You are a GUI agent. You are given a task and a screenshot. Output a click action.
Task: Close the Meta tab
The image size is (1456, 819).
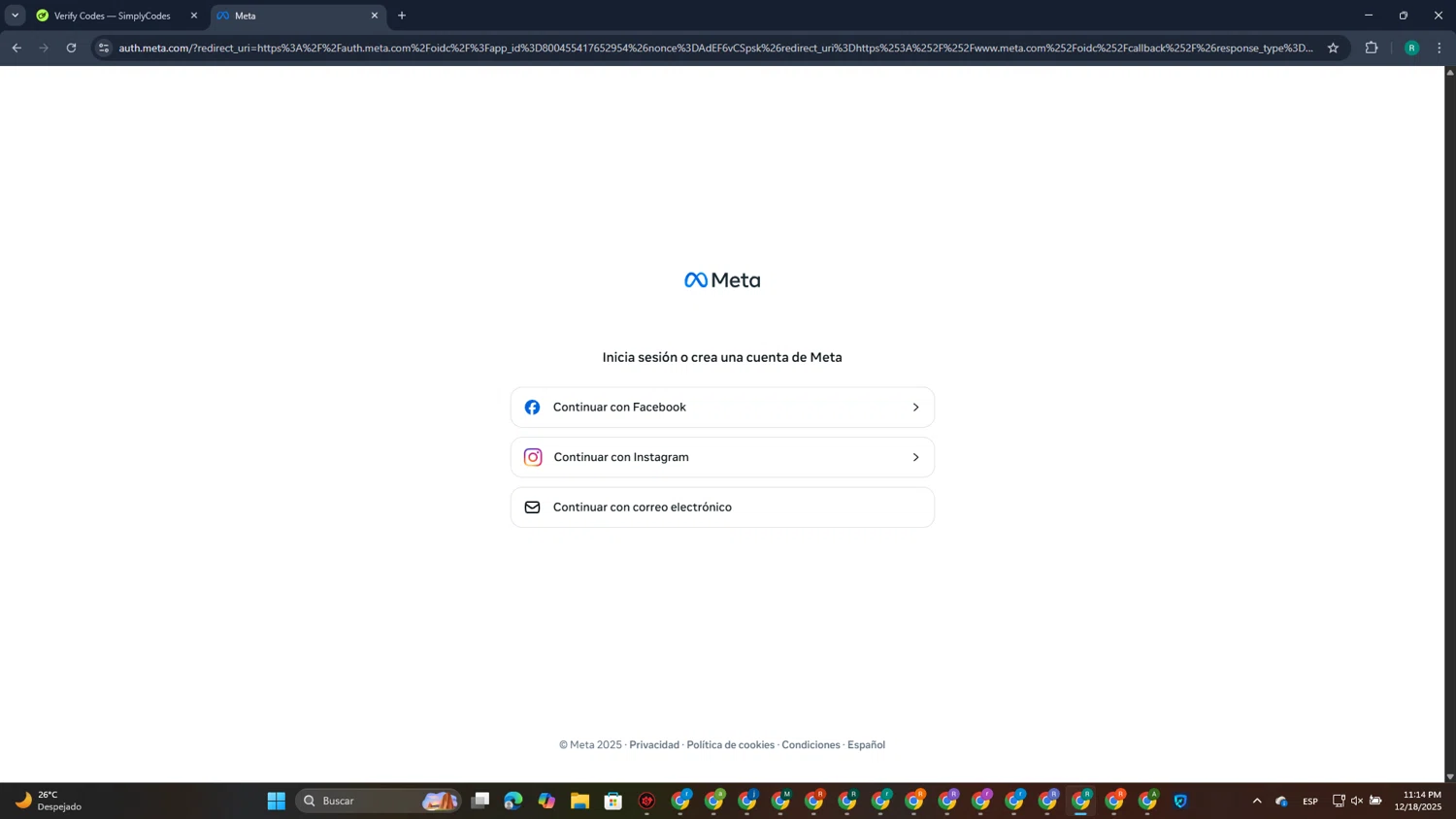coord(374,16)
